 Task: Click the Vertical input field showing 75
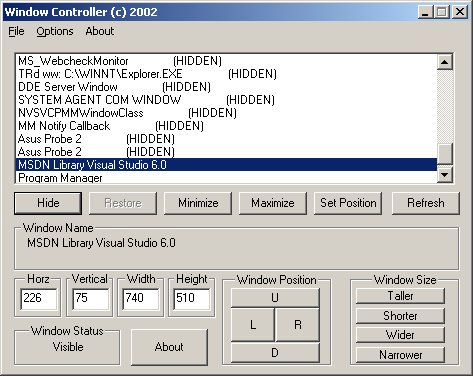tap(90, 298)
